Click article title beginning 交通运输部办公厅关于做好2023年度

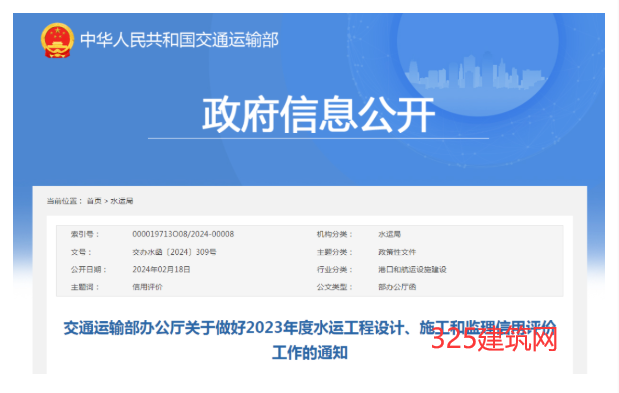(x=310, y=328)
